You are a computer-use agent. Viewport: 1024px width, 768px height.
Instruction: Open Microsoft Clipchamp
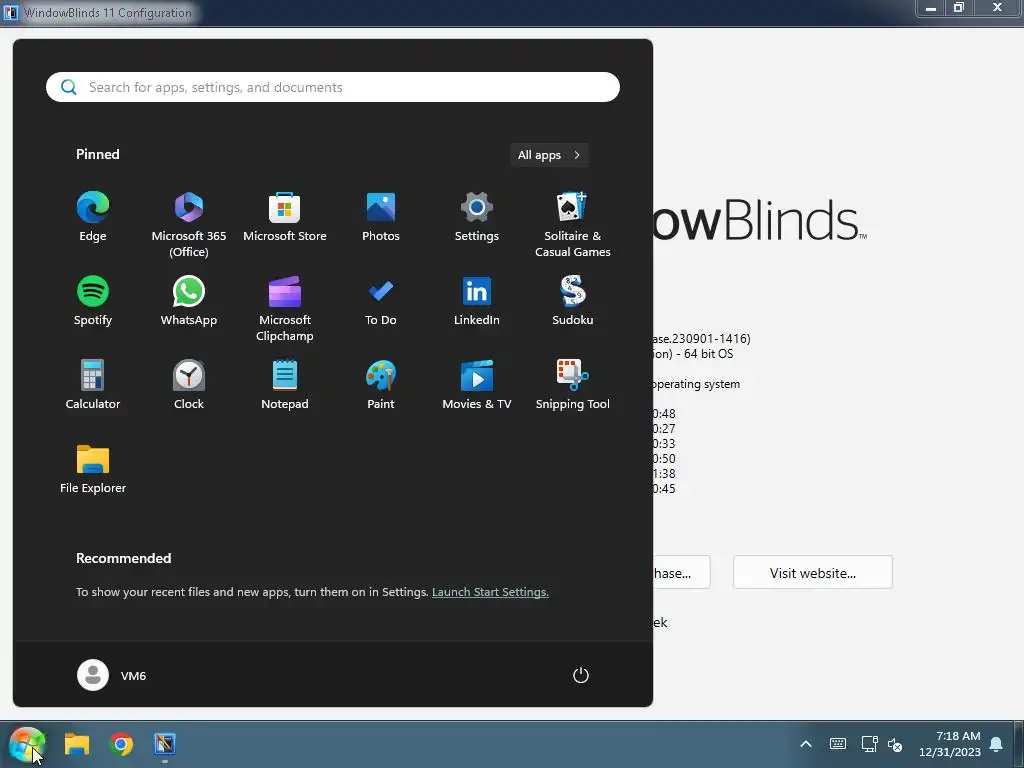click(285, 309)
